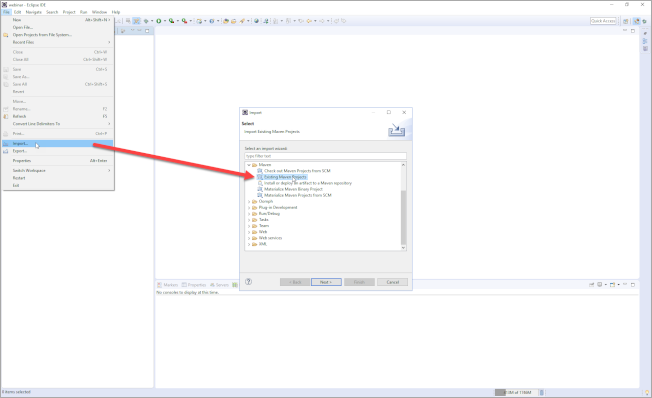Select Materialize Maven Binary Project
The image size is (652, 398).
tap(293, 189)
